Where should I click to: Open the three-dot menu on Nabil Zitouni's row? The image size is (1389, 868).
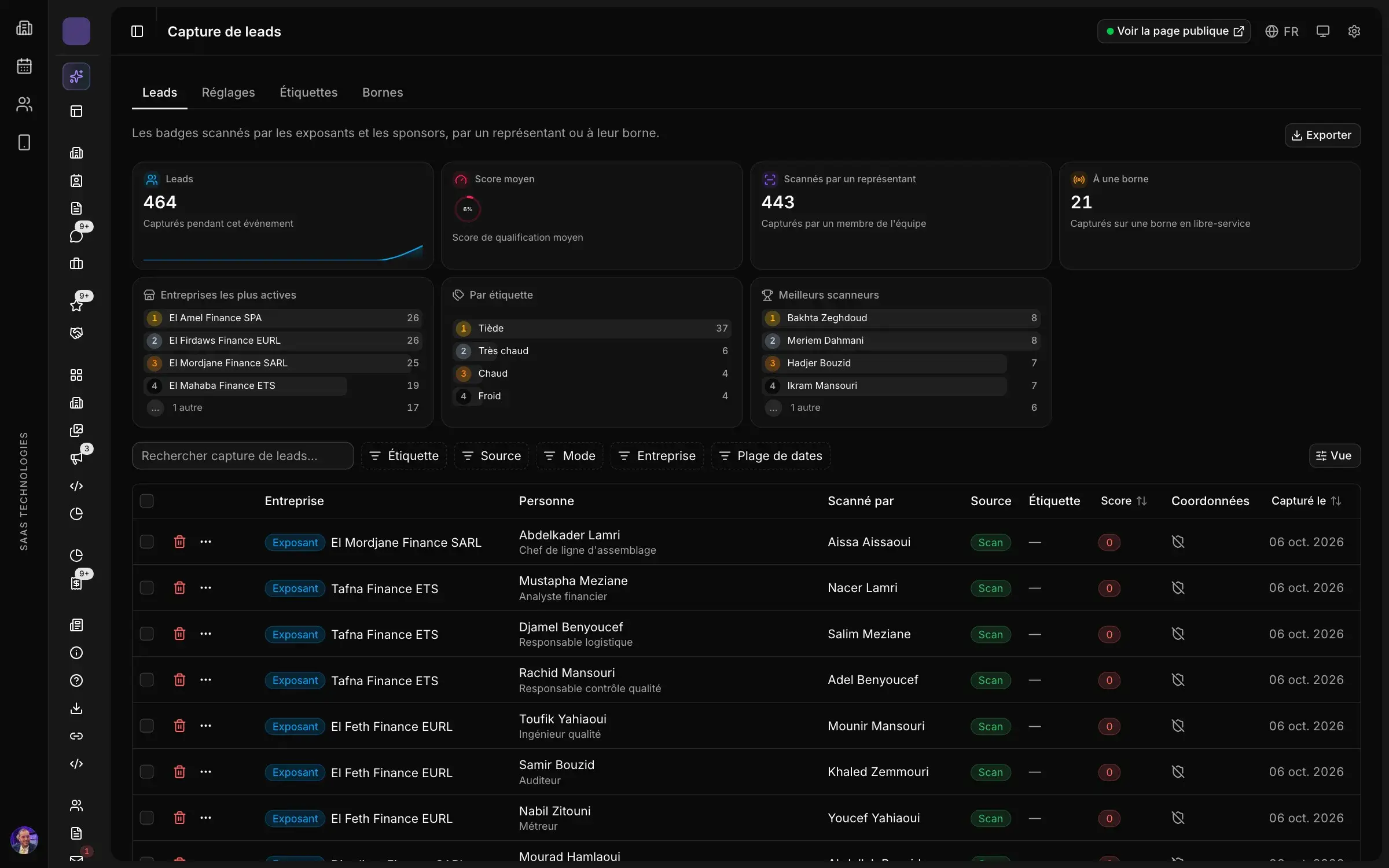[x=205, y=818]
